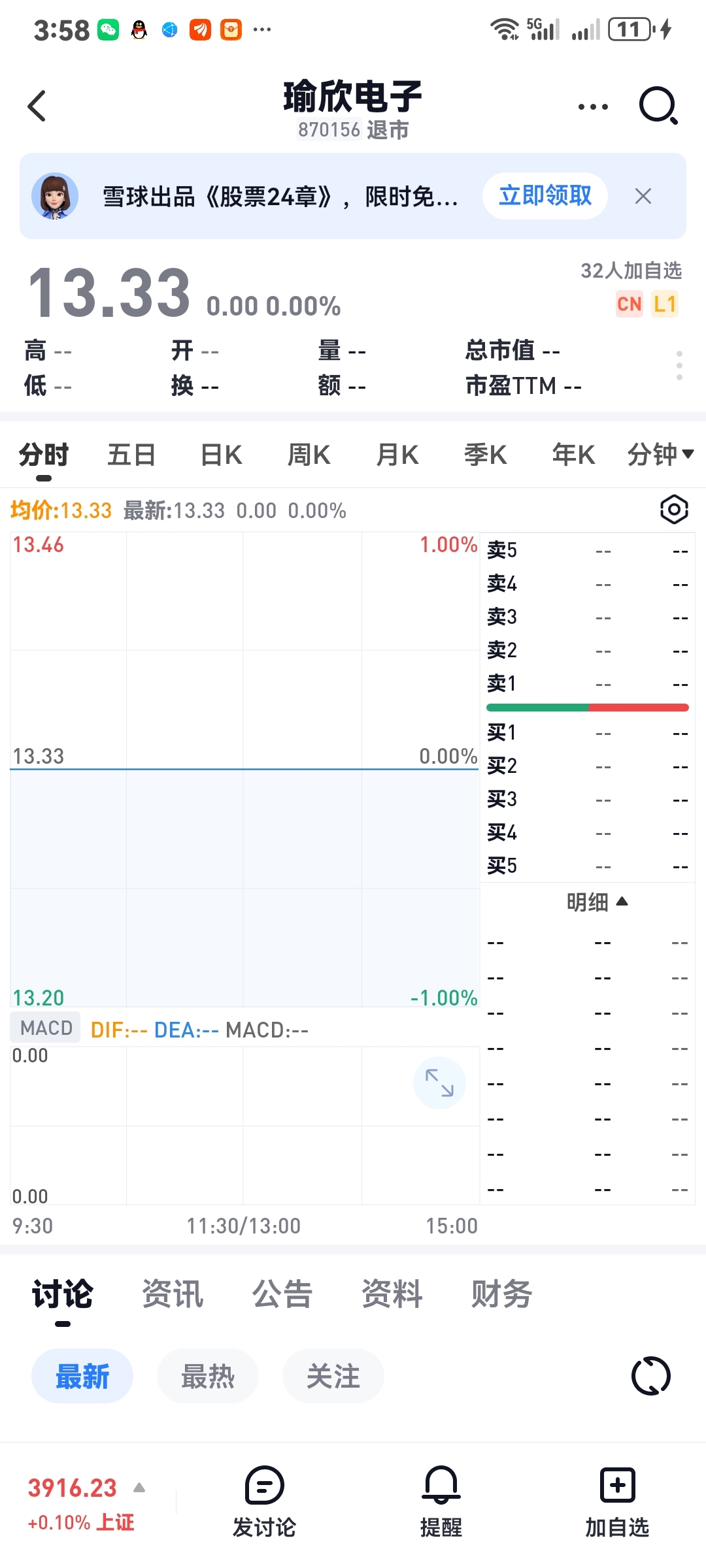The height and width of the screenshot is (1568, 706).
Task: Tap the 立即领取 button
Action: pyautogui.click(x=545, y=196)
